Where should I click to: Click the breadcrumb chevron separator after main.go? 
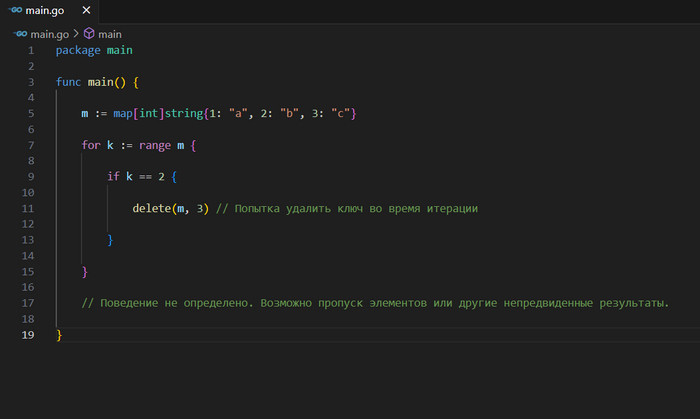tap(75, 33)
